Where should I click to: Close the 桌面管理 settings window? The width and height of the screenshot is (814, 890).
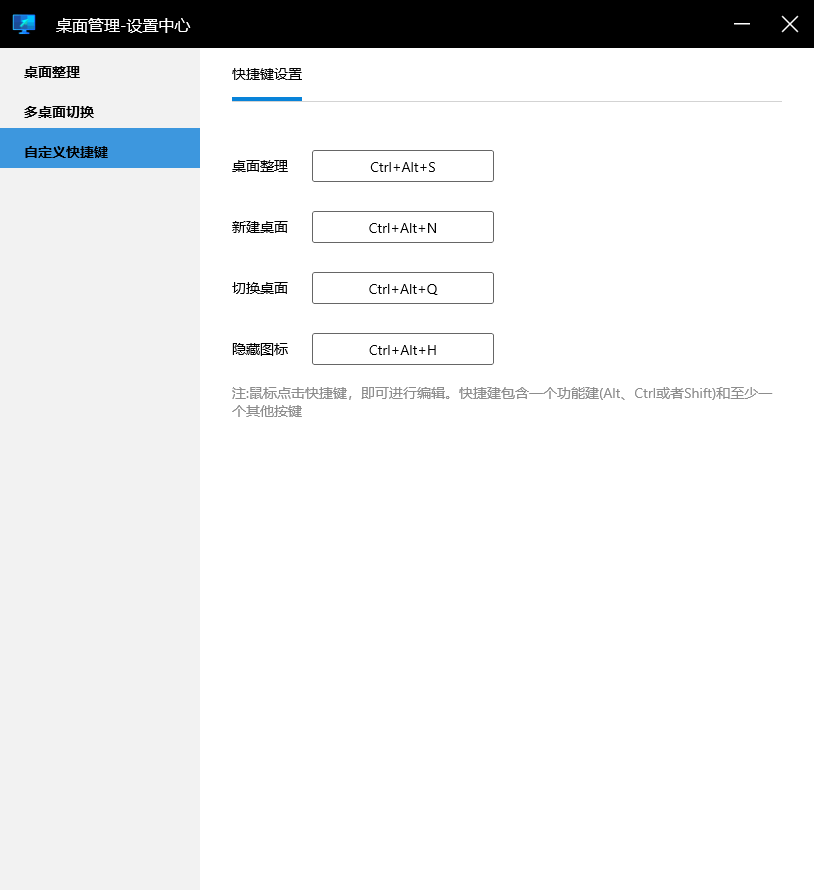pos(790,23)
